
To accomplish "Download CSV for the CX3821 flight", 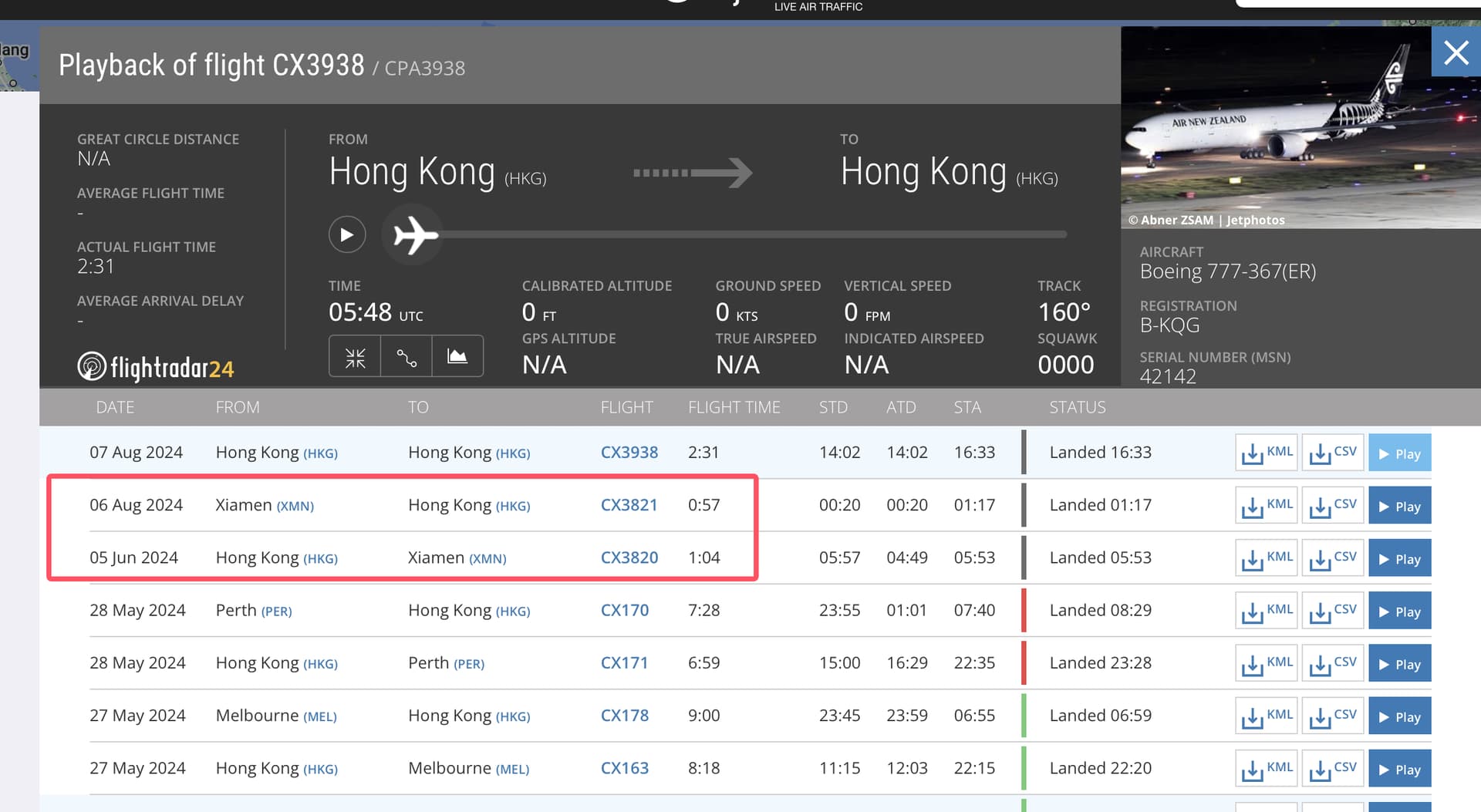I will tap(1333, 506).
